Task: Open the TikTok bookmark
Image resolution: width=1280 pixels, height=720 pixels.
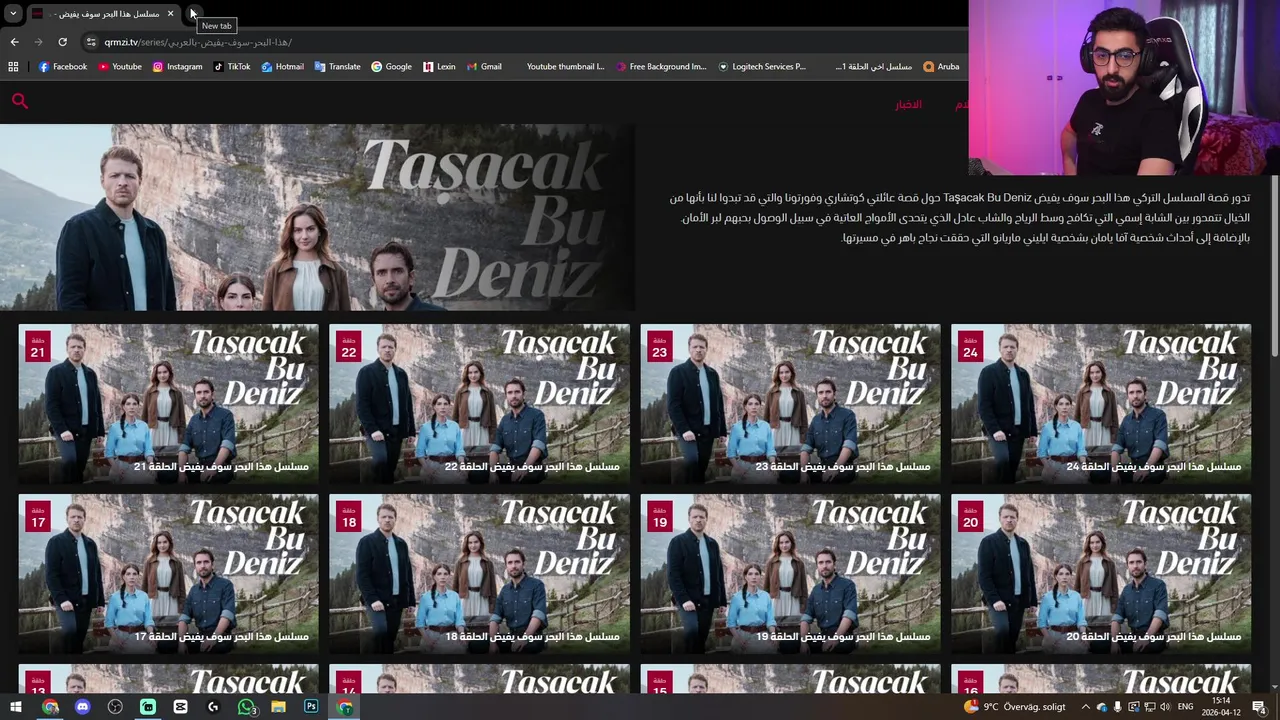Action: click(x=232, y=67)
